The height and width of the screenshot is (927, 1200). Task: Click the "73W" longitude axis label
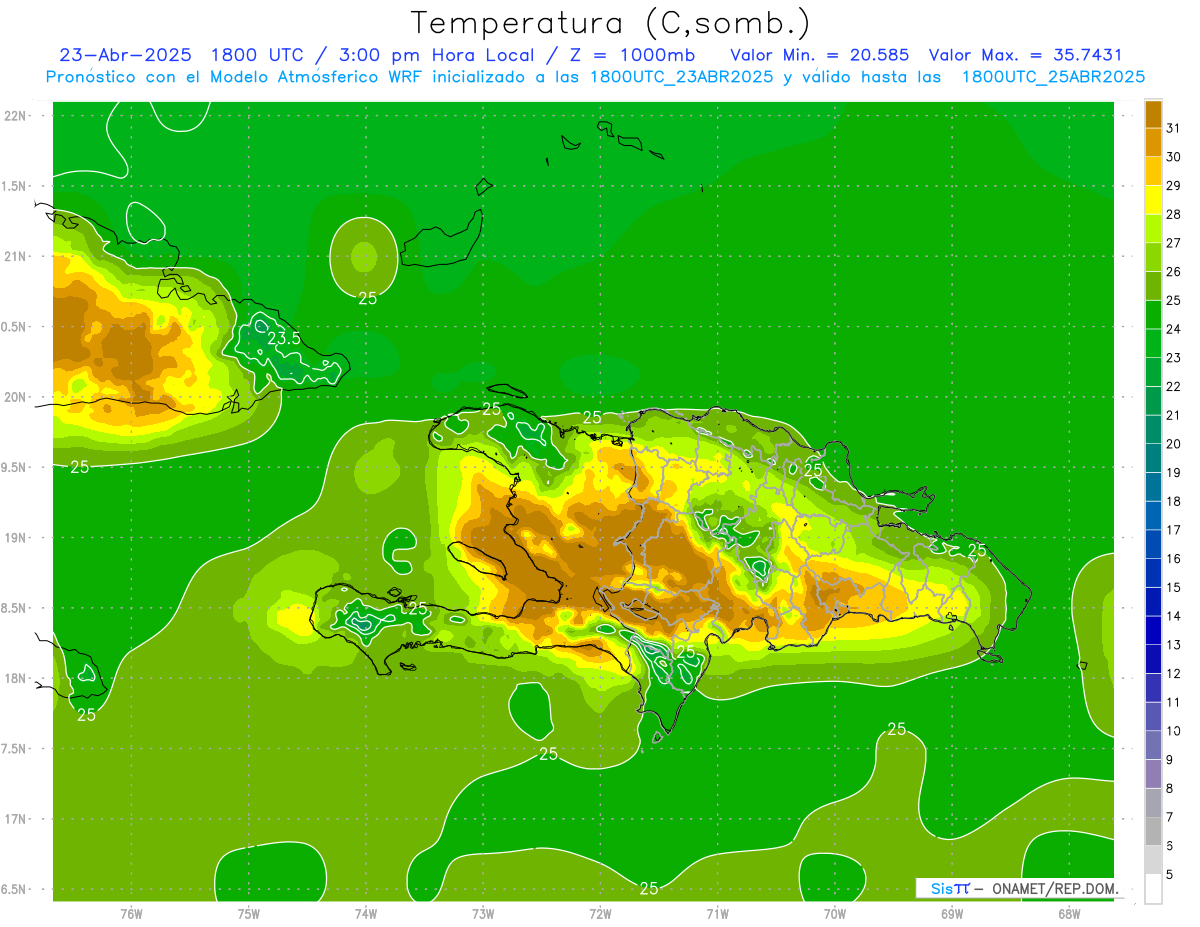click(x=483, y=914)
